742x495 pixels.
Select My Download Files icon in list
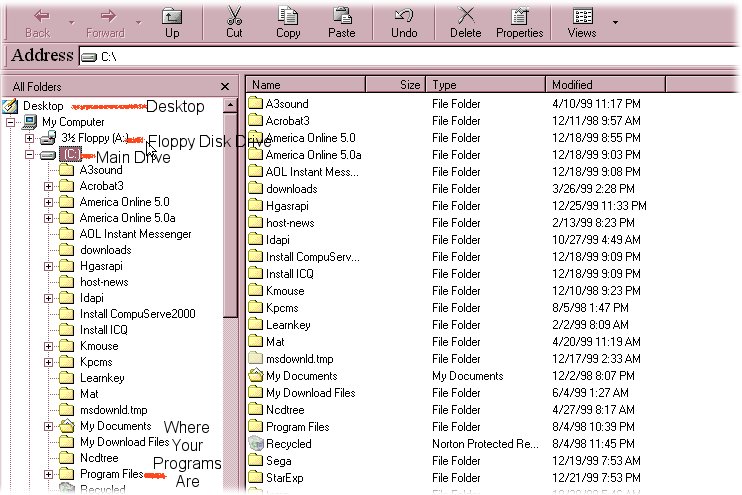(x=256, y=392)
